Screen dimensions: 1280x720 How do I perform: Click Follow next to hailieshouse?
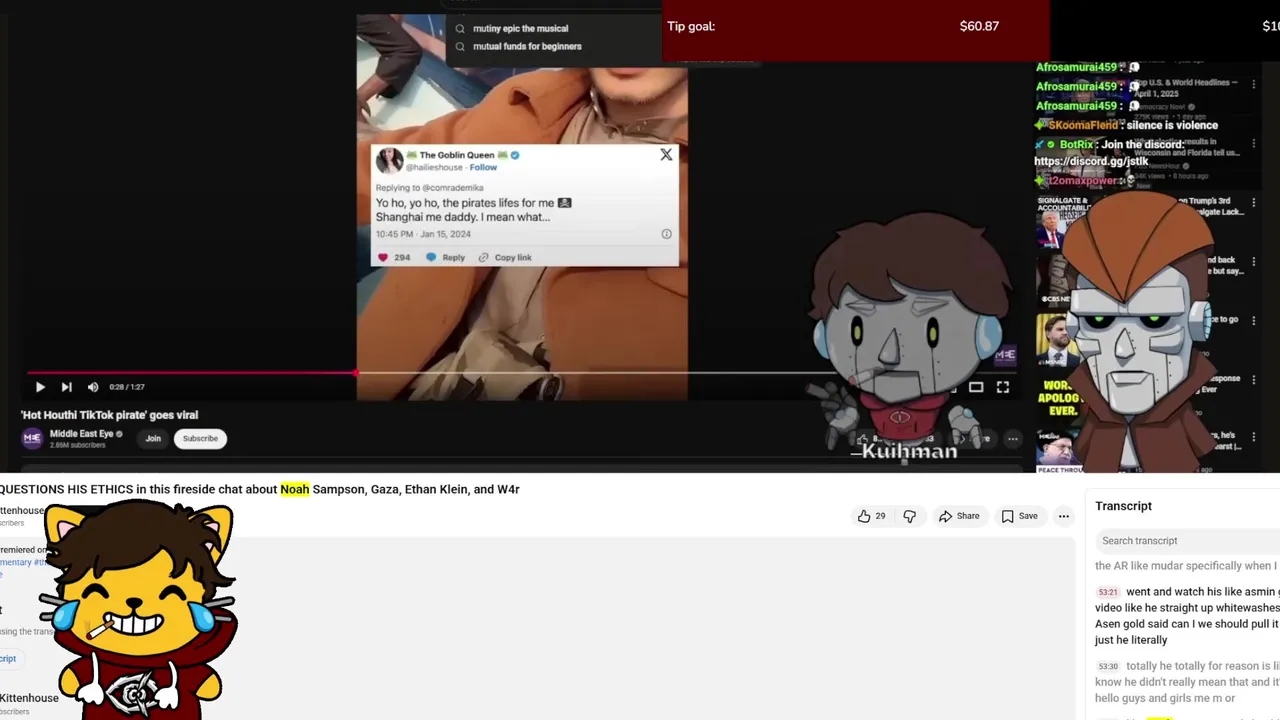483,167
